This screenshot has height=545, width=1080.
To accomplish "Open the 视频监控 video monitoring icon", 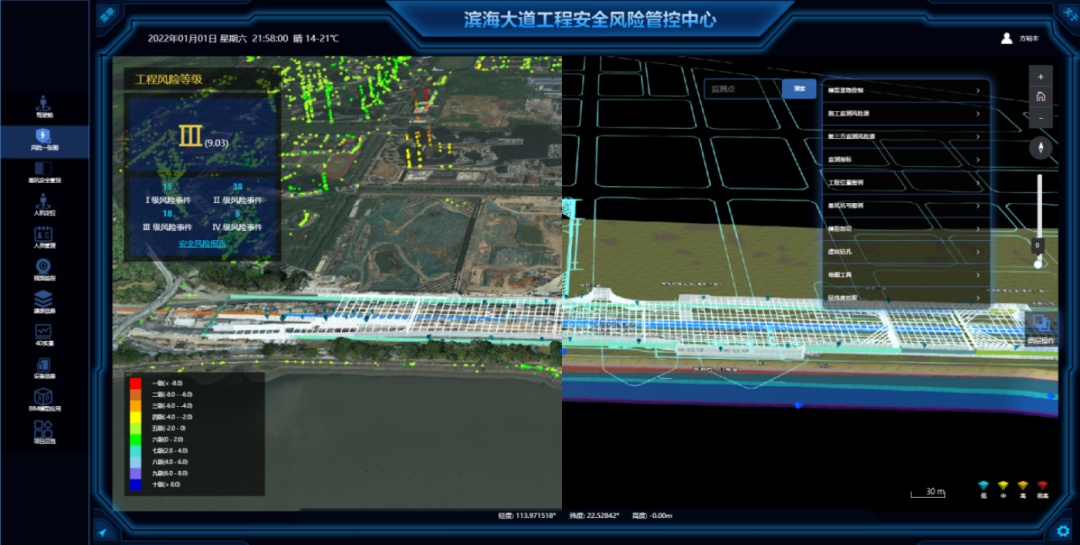I will [x=44, y=267].
